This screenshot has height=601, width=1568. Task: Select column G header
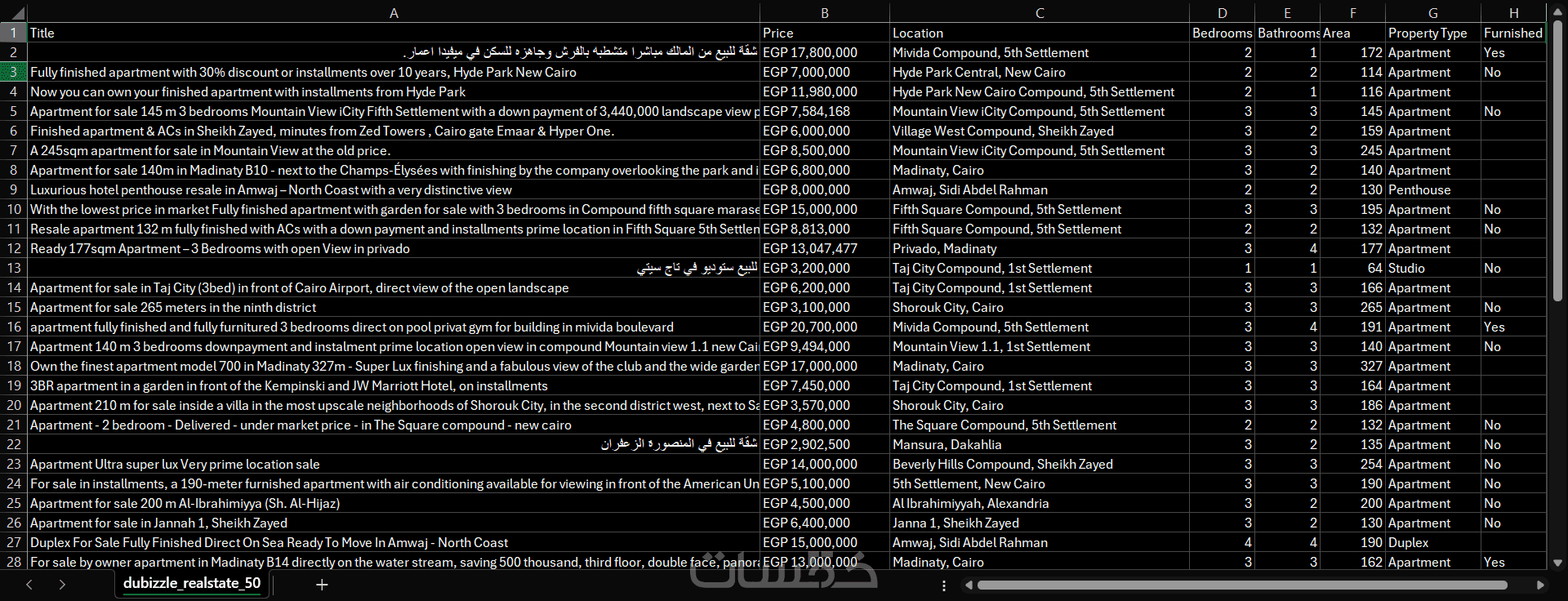[x=1433, y=12]
